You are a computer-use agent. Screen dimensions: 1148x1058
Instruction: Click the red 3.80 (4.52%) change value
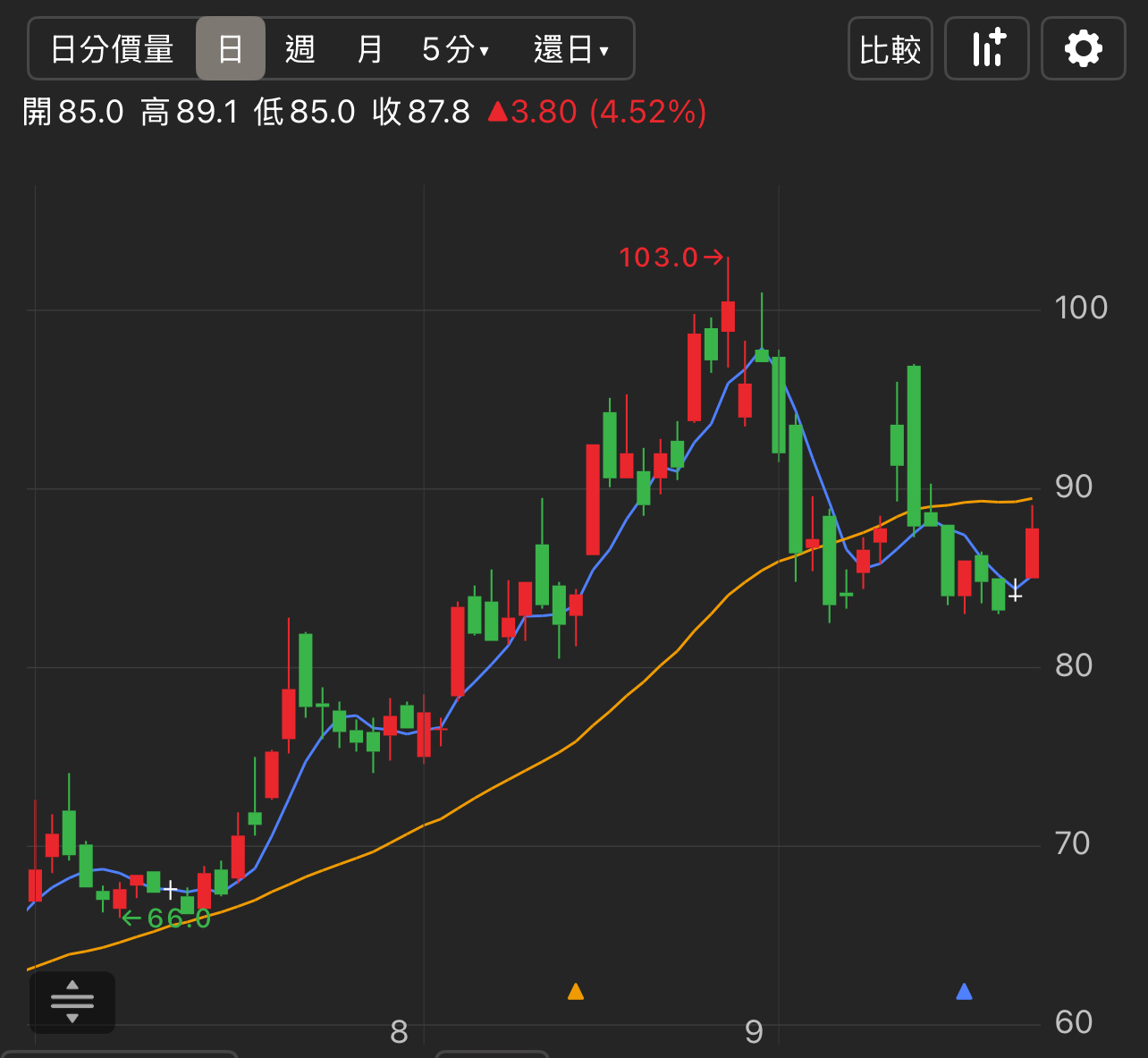[x=597, y=113]
